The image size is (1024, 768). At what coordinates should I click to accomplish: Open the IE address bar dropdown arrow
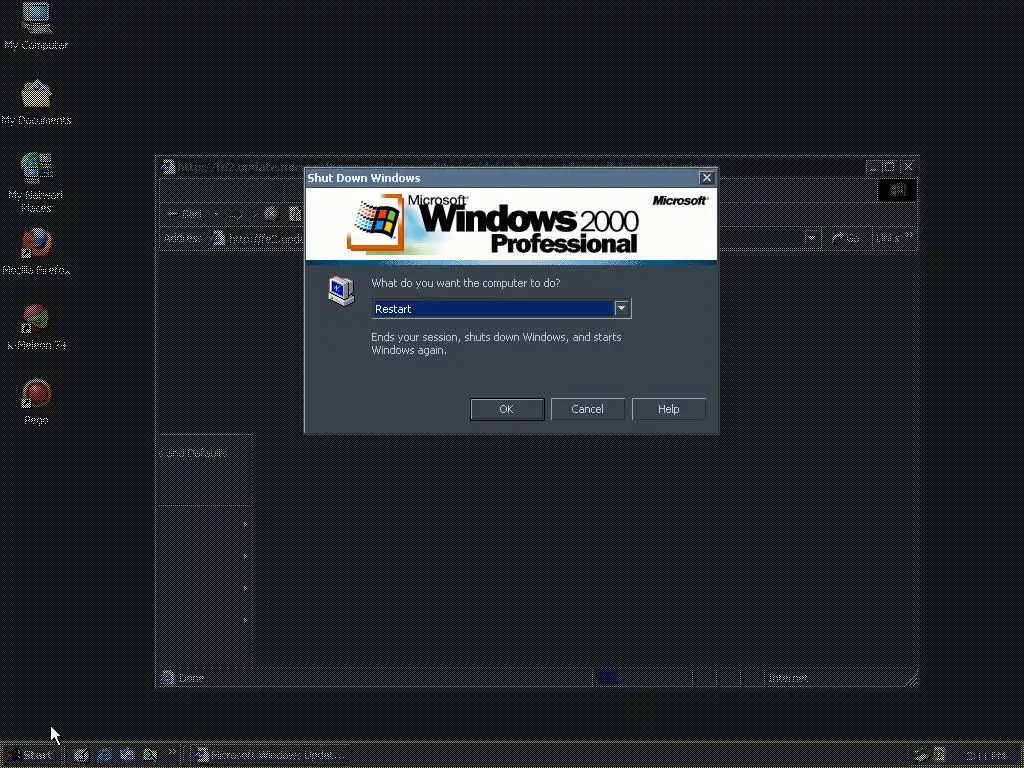pos(811,238)
